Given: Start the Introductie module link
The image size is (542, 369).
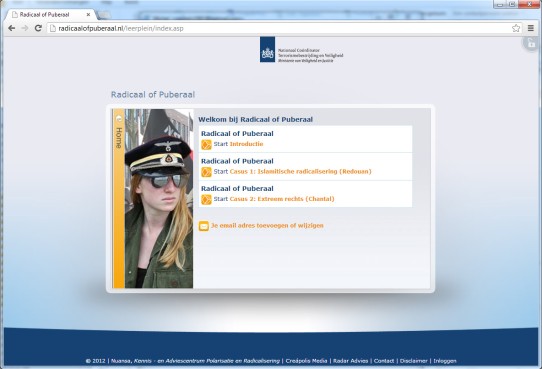Looking at the screenshot, I should click(246, 144).
